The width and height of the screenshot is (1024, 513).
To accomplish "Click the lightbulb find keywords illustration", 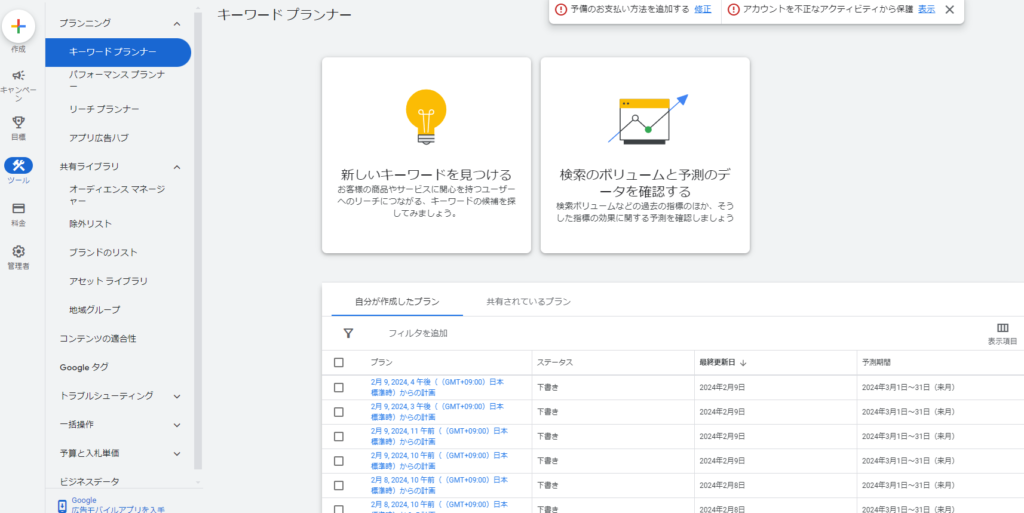I will (426, 116).
